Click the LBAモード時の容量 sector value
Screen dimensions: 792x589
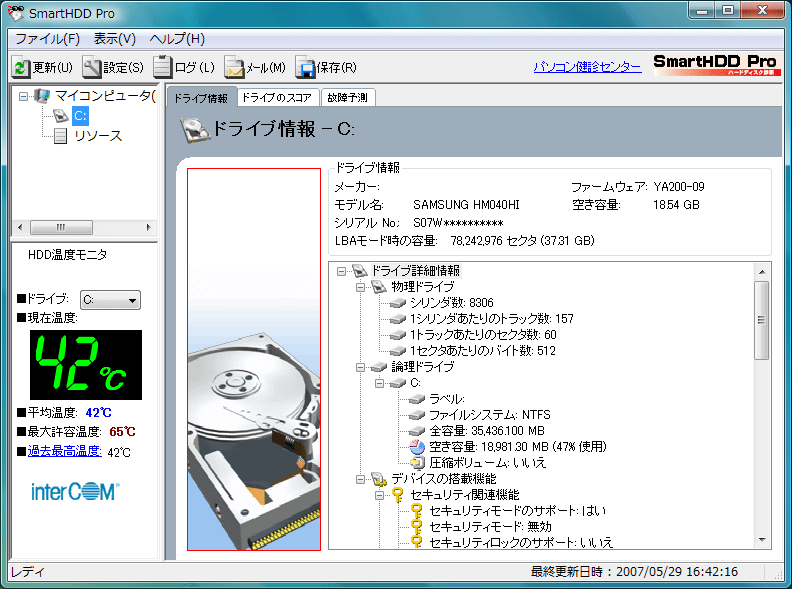[x=522, y=240]
